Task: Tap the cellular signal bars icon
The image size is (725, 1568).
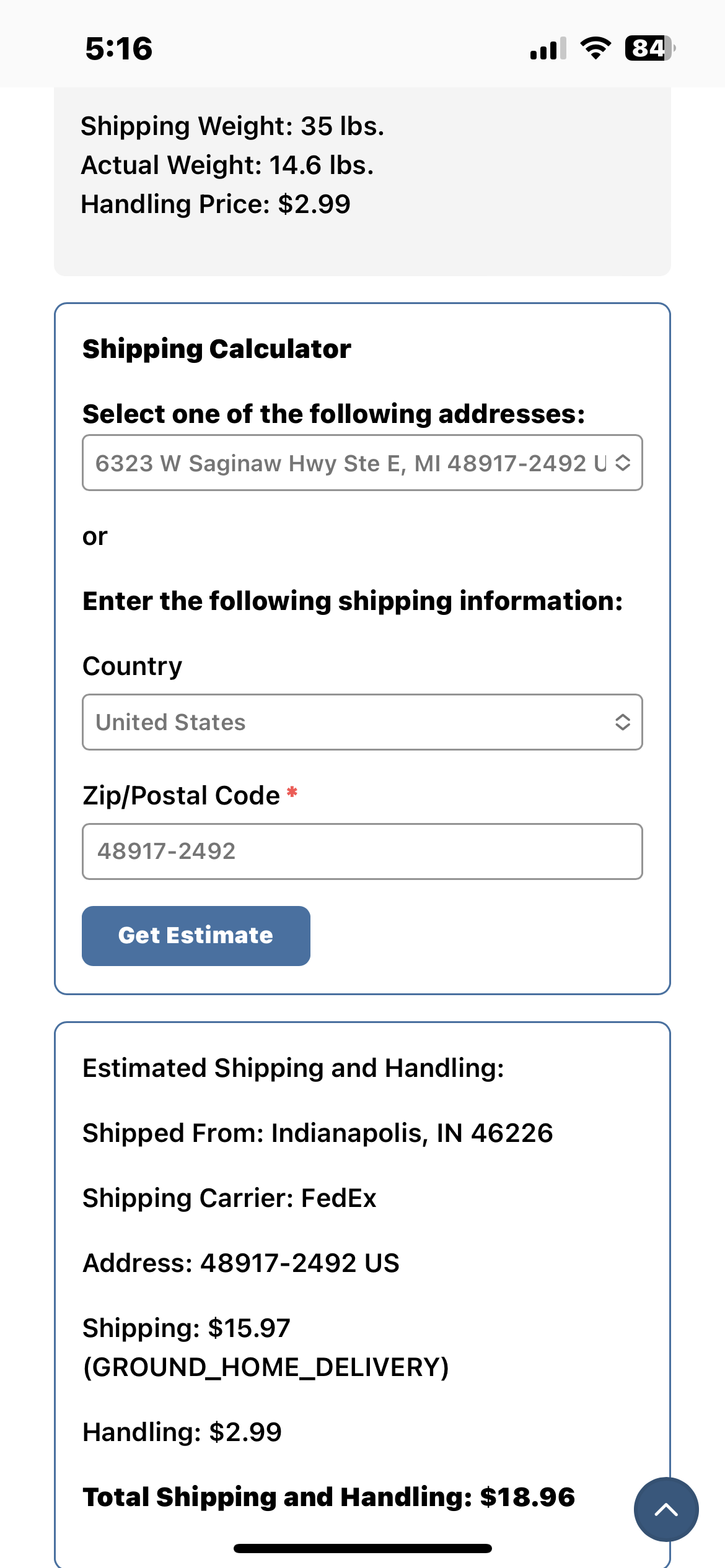Action: 548,48
